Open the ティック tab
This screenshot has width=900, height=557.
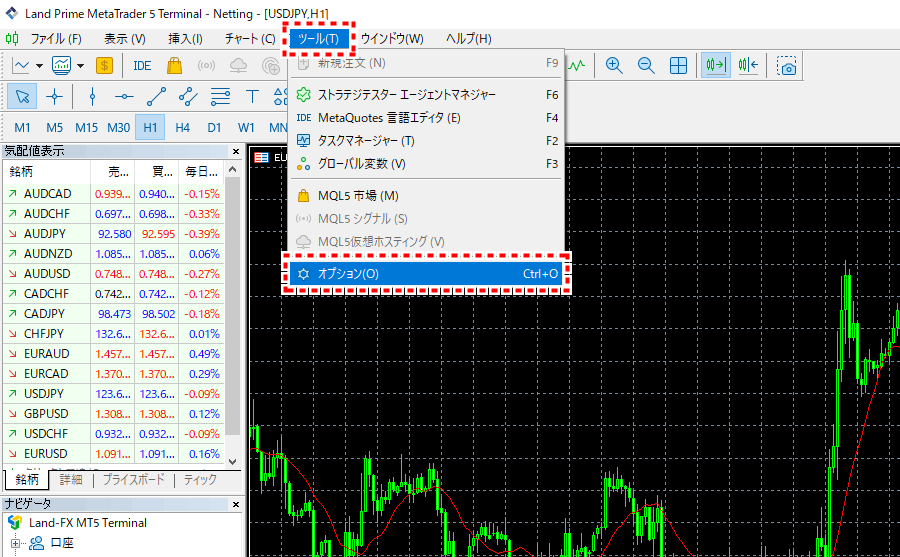coord(200,479)
